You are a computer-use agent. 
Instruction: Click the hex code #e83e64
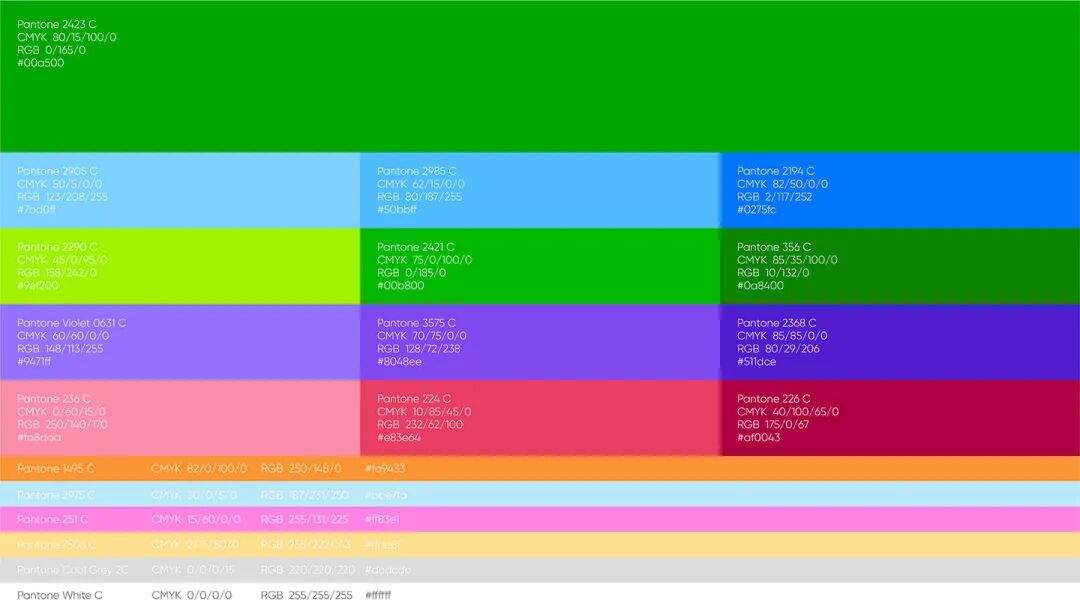pyautogui.click(x=399, y=437)
